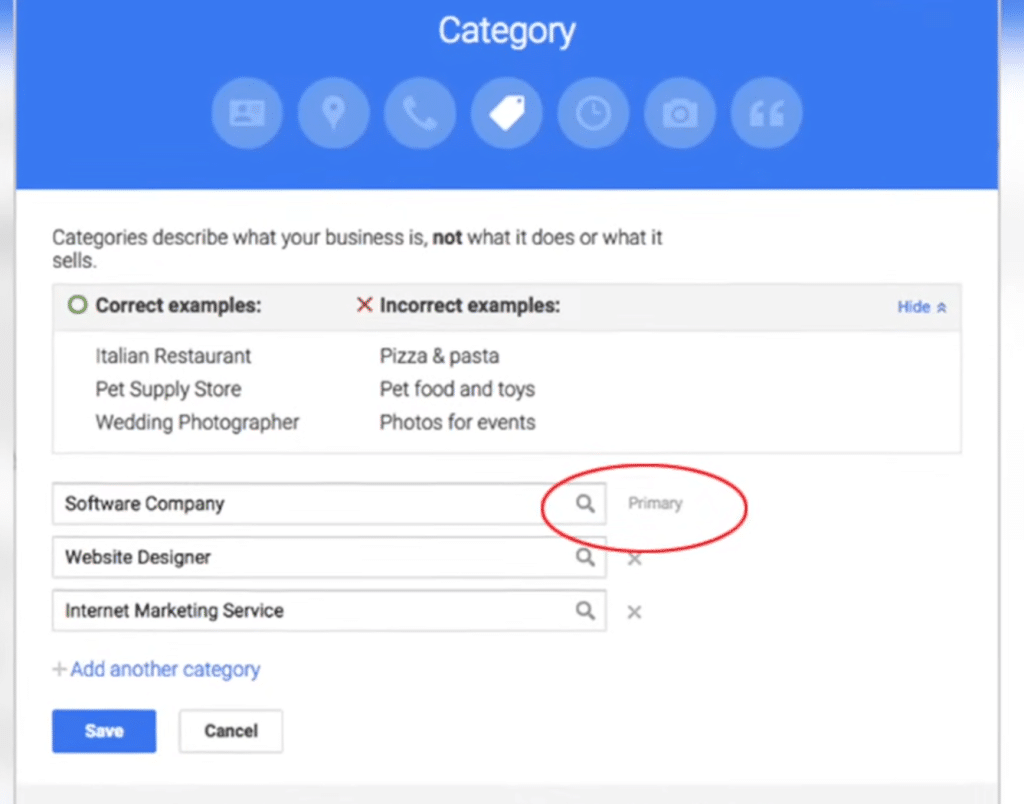1024x804 pixels.
Task: Save the category changes
Action: point(103,731)
